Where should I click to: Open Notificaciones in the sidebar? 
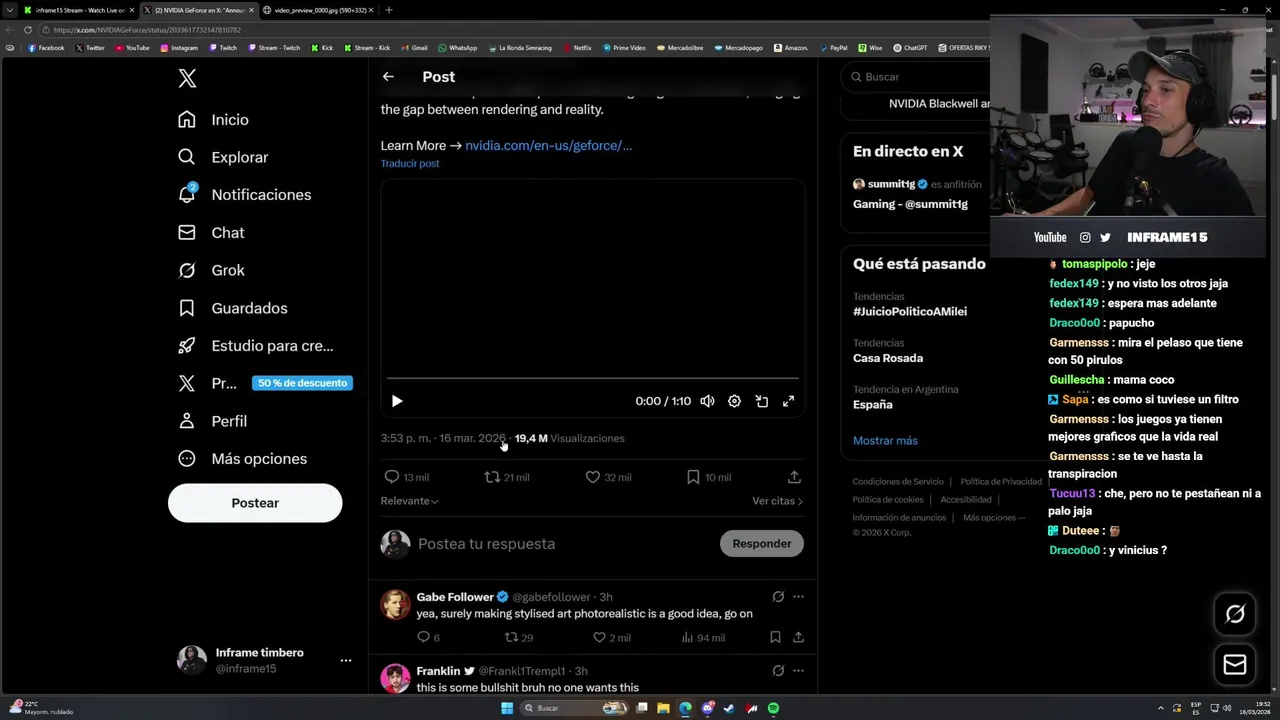click(244, 195)
